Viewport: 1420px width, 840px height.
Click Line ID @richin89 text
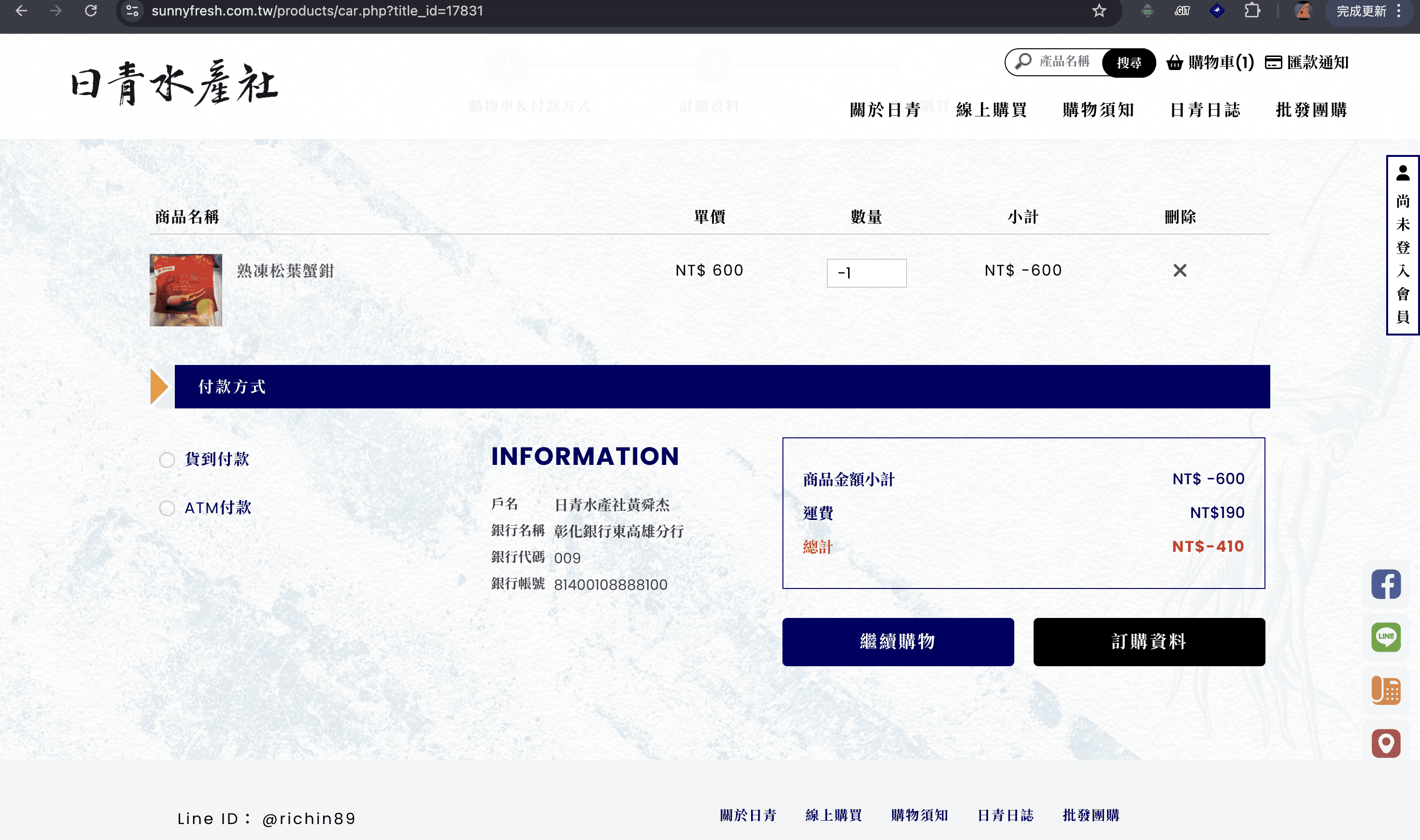coord(266,818)
